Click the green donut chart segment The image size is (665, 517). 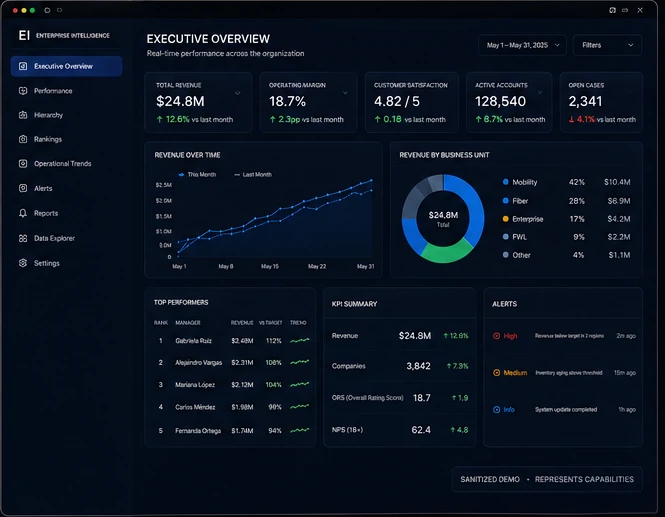point(446,252)
